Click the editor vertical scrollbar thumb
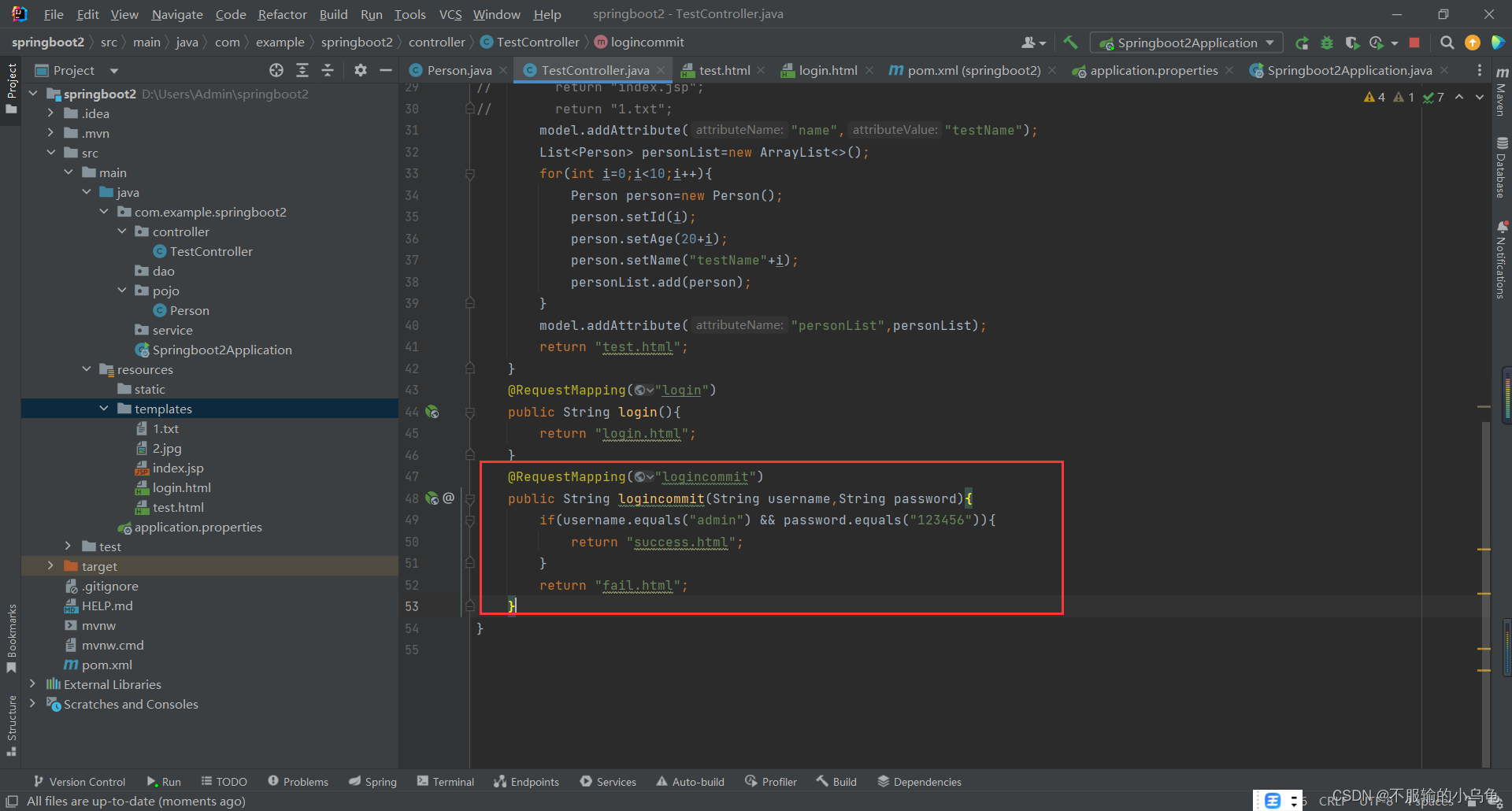 [1485, 594]
